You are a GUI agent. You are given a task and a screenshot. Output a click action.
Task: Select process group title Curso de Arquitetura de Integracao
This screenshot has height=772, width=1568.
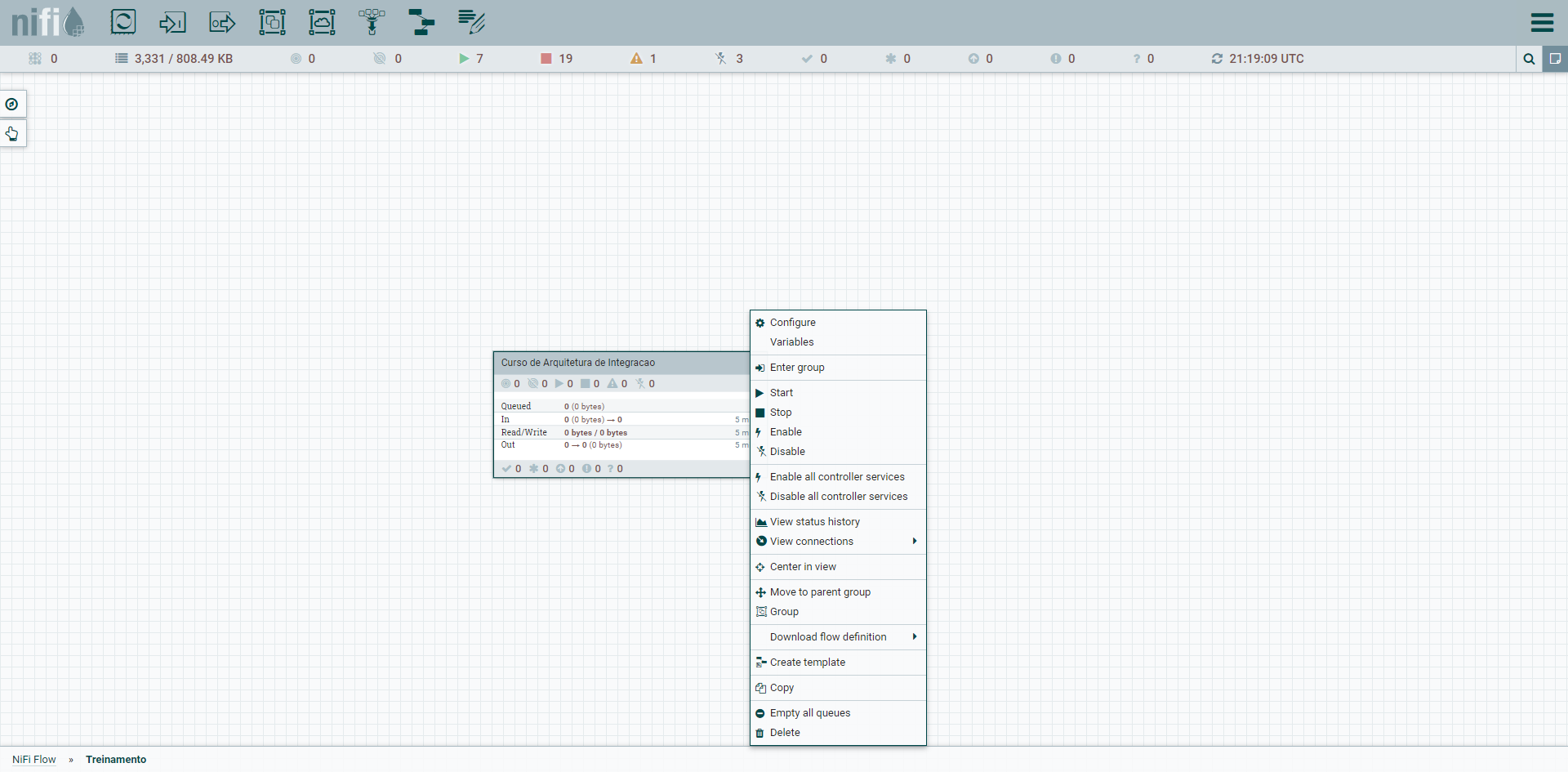click(578, 363)
